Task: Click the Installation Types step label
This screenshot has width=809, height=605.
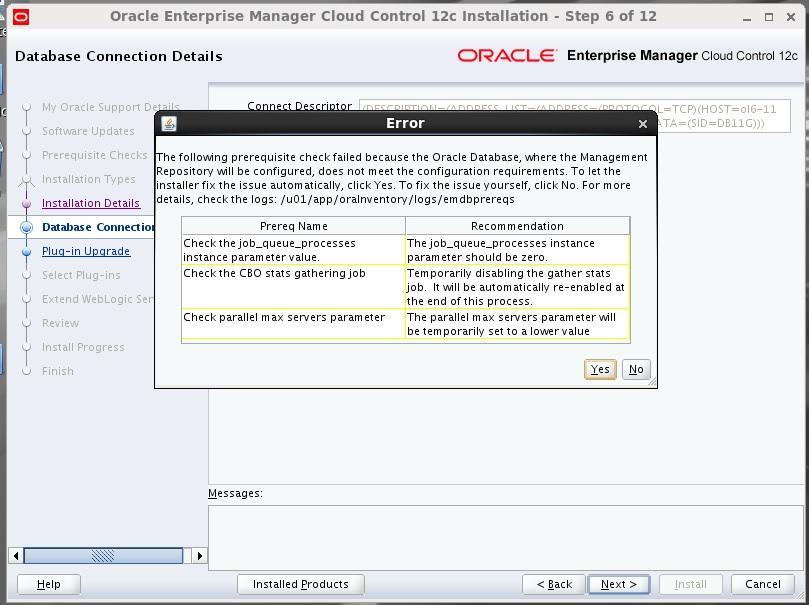Action: click(x=88, y=179)
